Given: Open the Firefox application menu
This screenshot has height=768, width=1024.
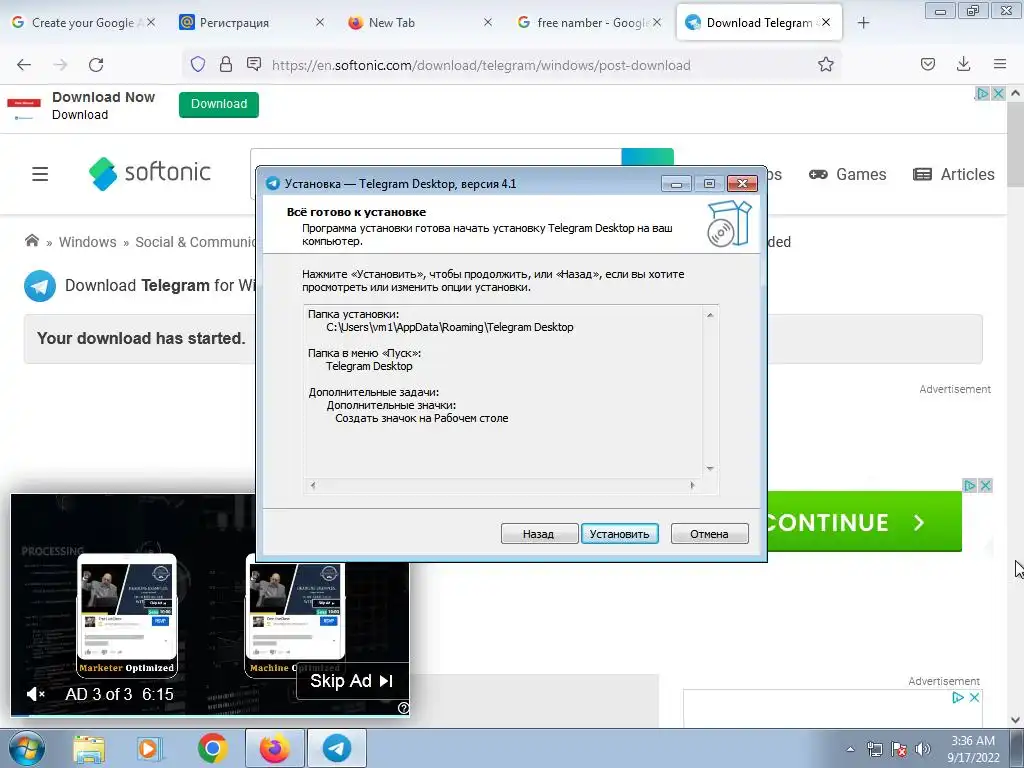Looking at the screenshot, I should (1000, 64).
